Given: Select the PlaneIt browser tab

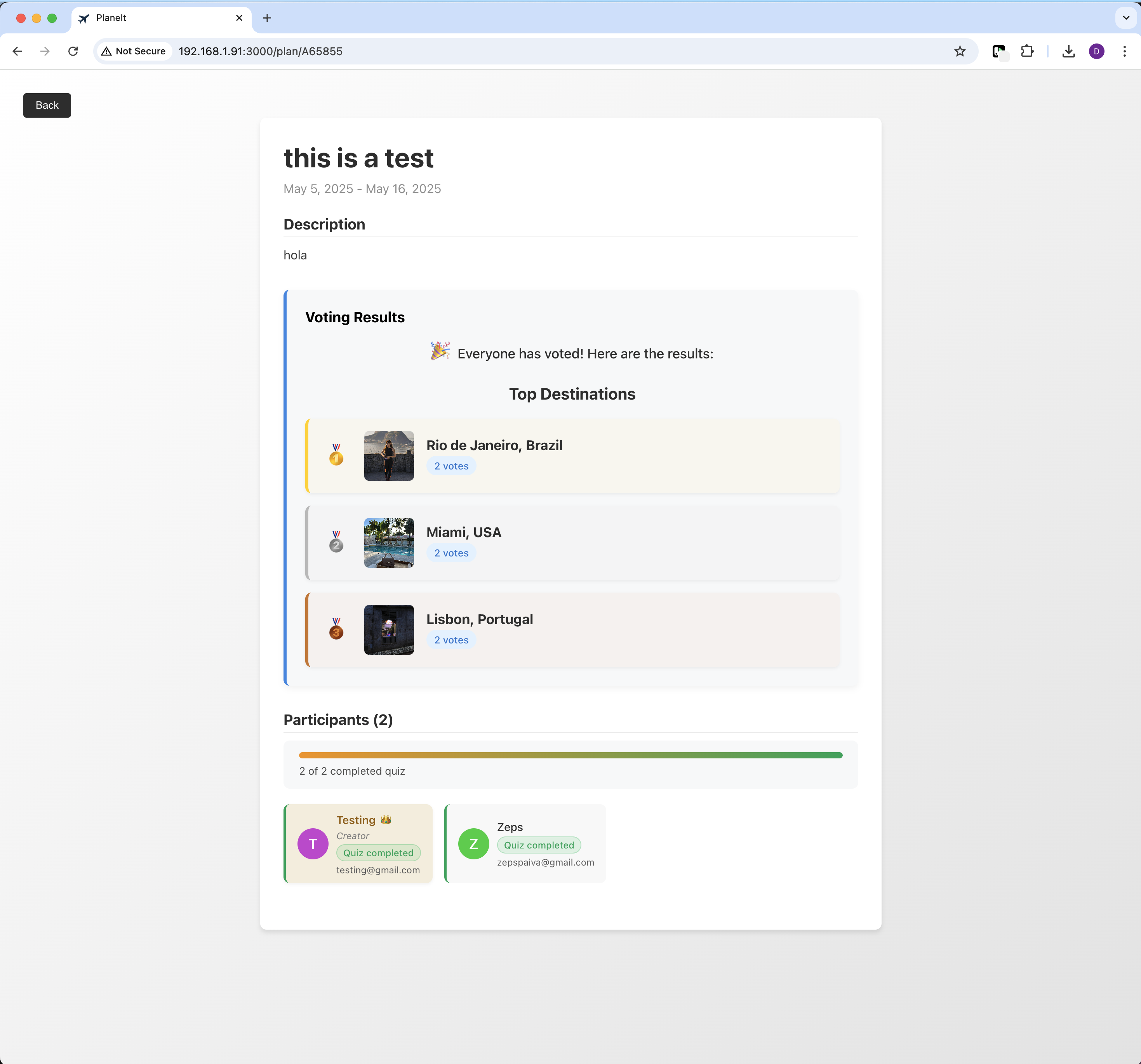Looking at the screenshot, I should [x=155, y=18].
